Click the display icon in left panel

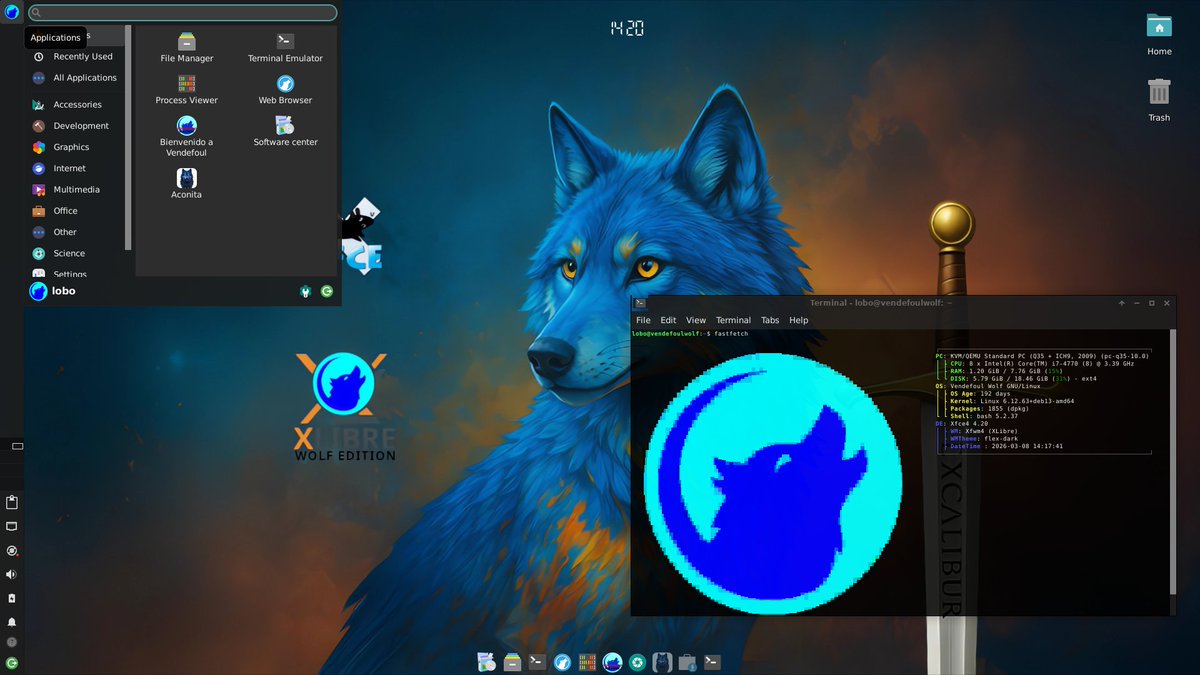point(12,526)
